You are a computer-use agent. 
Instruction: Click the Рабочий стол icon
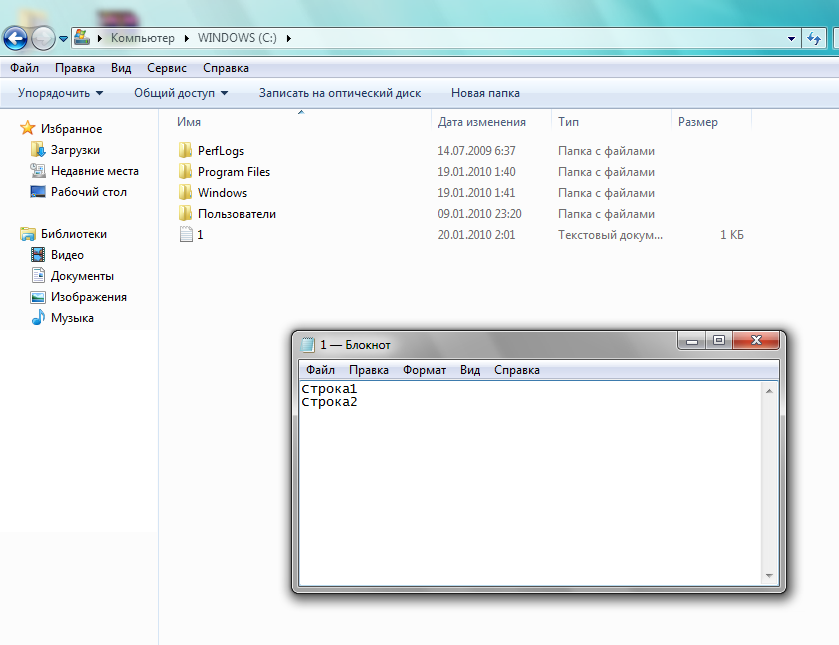(37, 192)
